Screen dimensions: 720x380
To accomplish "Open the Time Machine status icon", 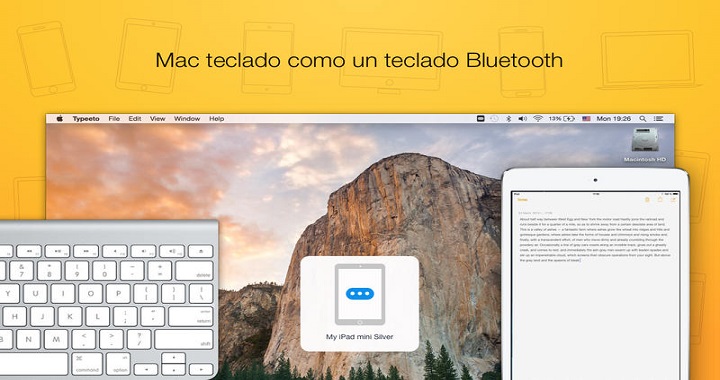I will click(494, 118).
